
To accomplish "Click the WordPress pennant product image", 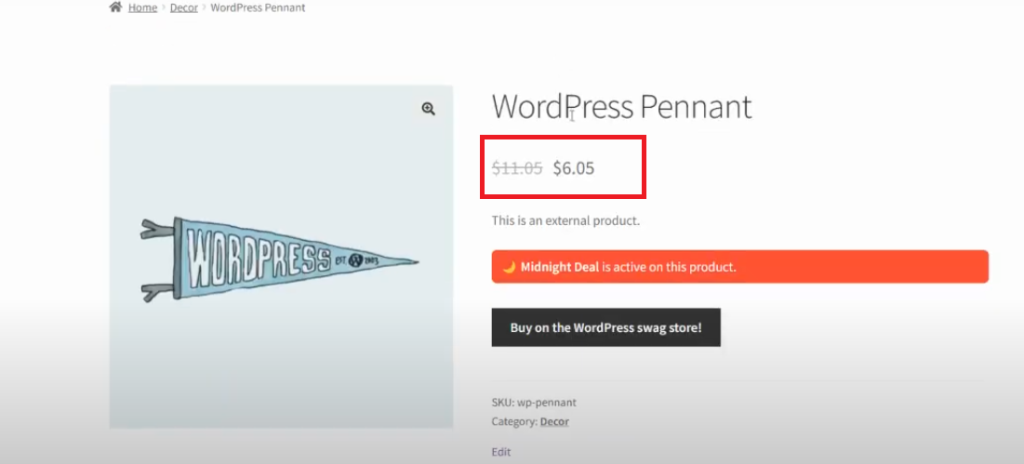I will click(x=281, y=257).
